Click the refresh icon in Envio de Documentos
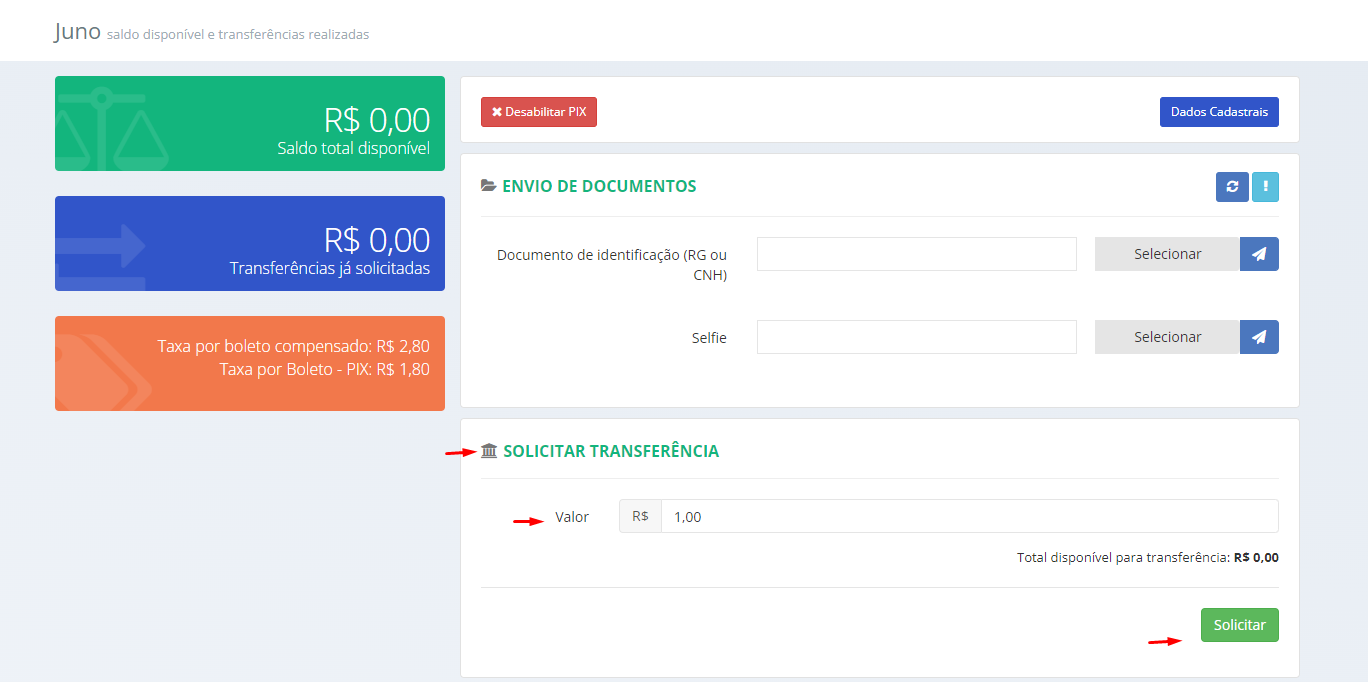The height and width of the screenshot is (682, 1368). tap(1232, 187)
